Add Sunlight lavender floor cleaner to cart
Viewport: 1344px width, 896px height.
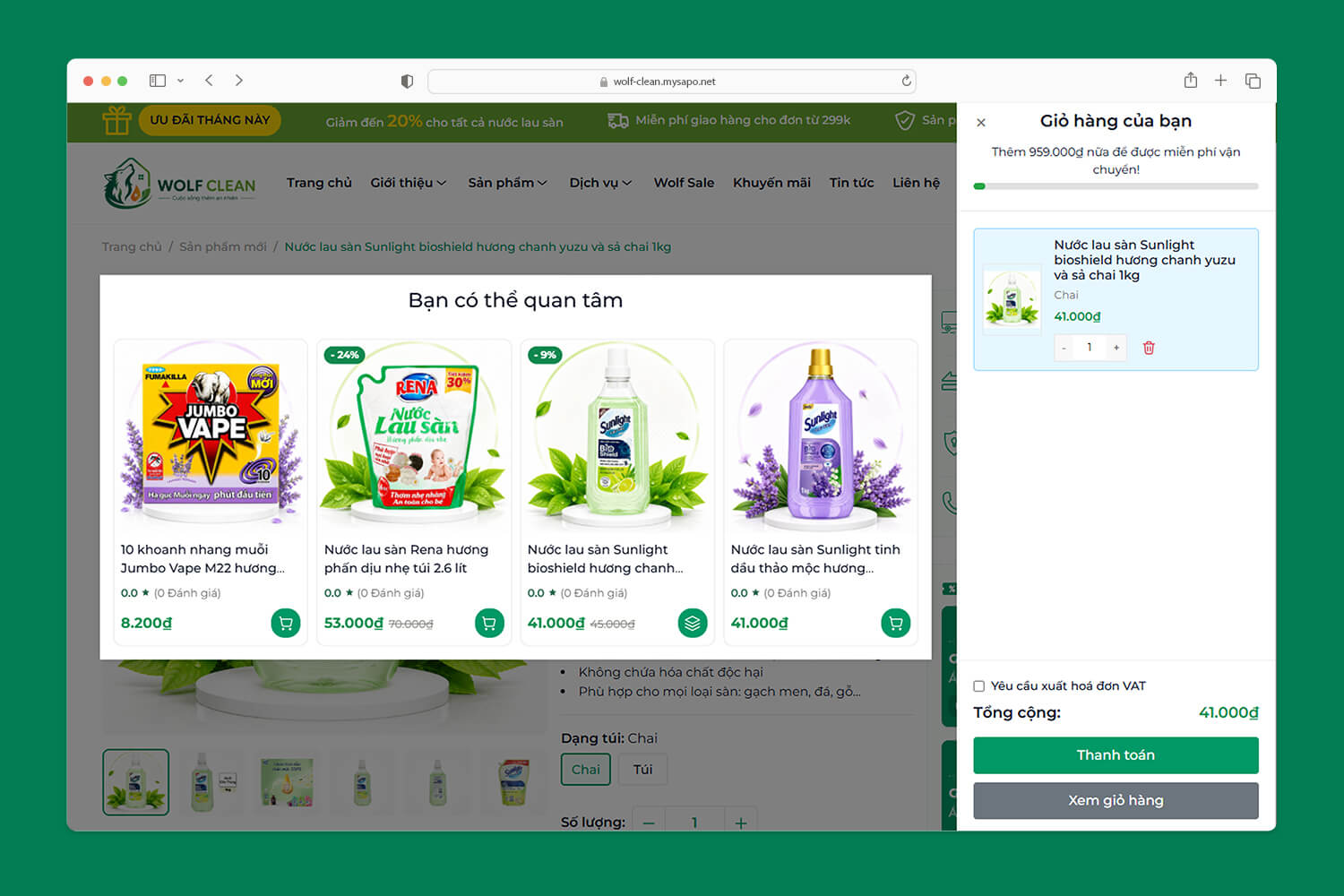(x=896, y=623)
